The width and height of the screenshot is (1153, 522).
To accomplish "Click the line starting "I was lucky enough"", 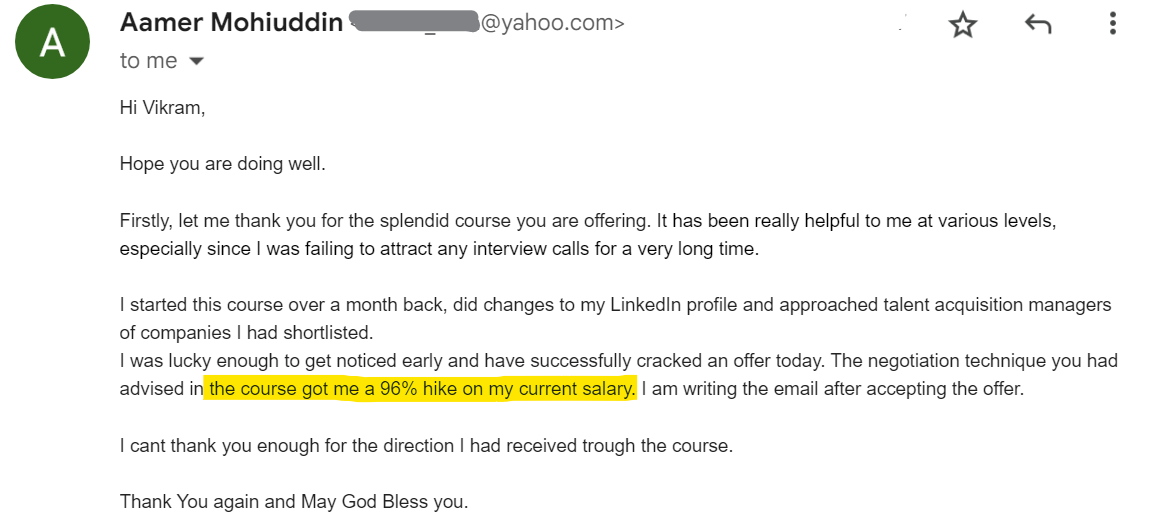I will coord(617,360).
